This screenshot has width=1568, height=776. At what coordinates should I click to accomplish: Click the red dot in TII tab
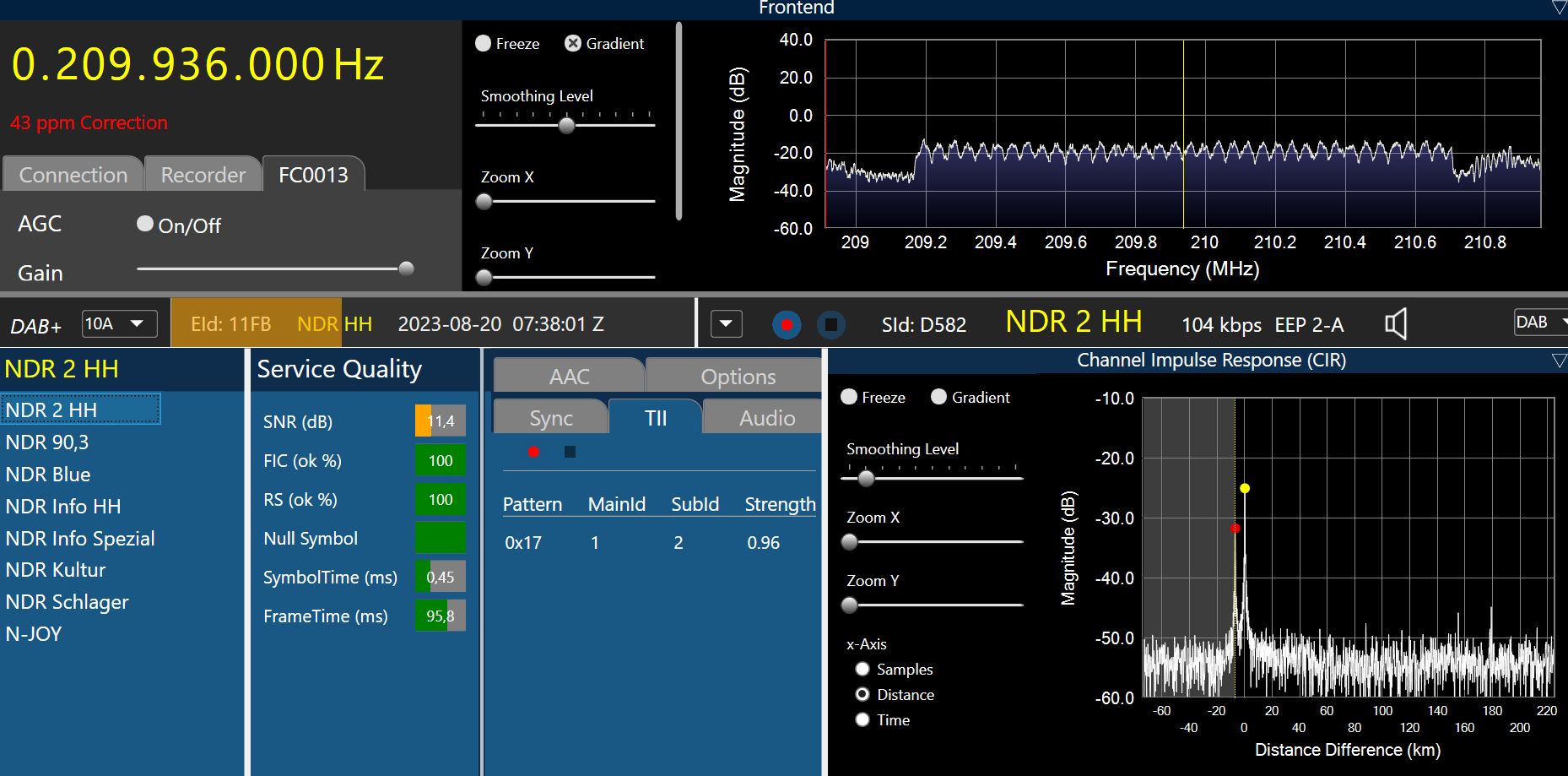533,452
